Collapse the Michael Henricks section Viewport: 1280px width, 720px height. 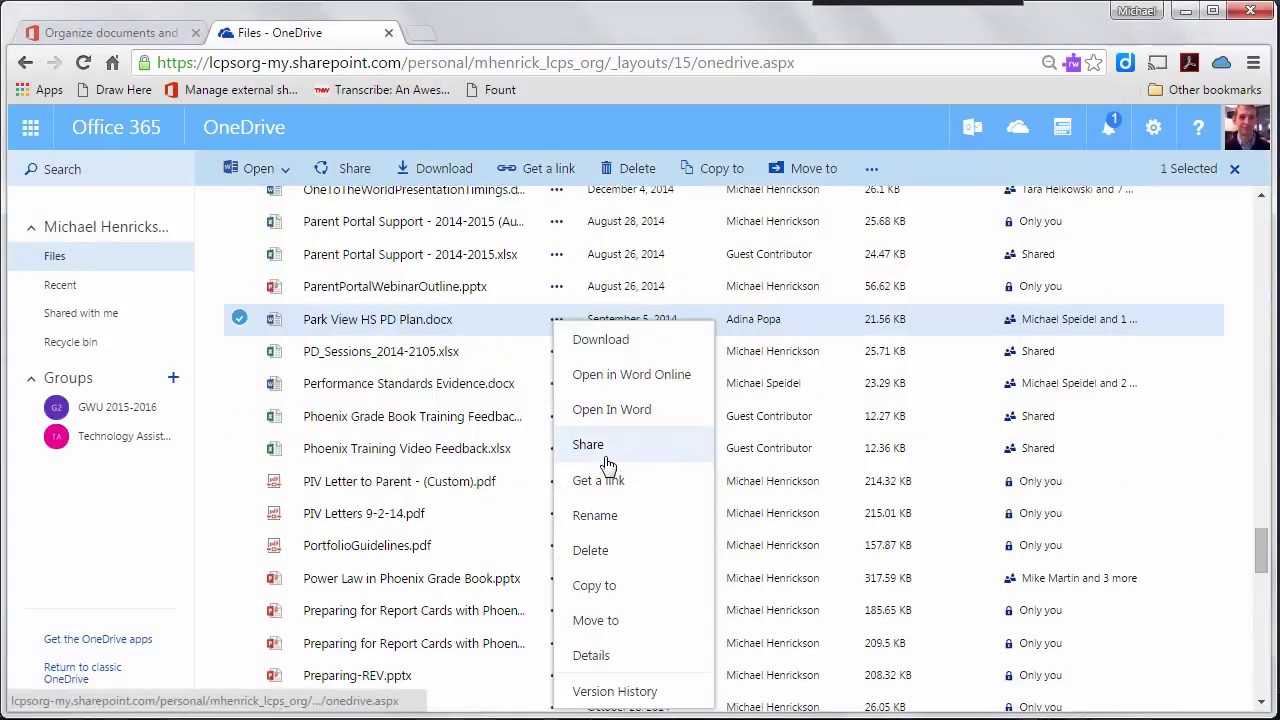[31, 227]
